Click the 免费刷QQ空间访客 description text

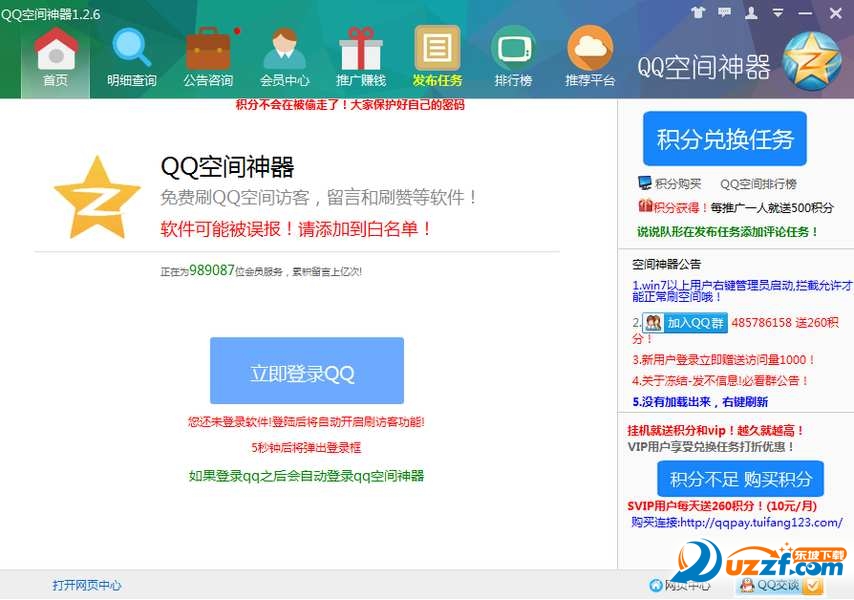[x=318, y=197]
